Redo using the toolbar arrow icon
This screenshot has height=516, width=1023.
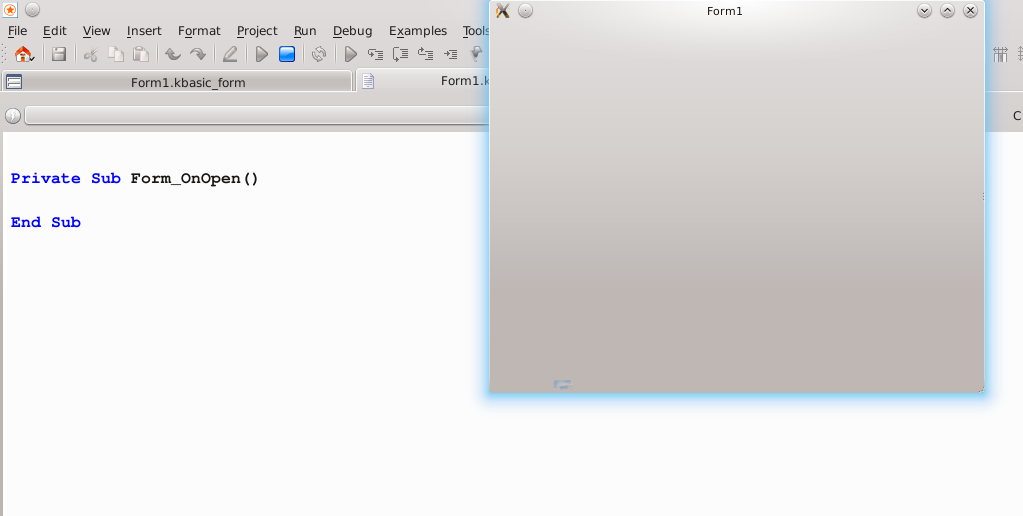(198, 54)
